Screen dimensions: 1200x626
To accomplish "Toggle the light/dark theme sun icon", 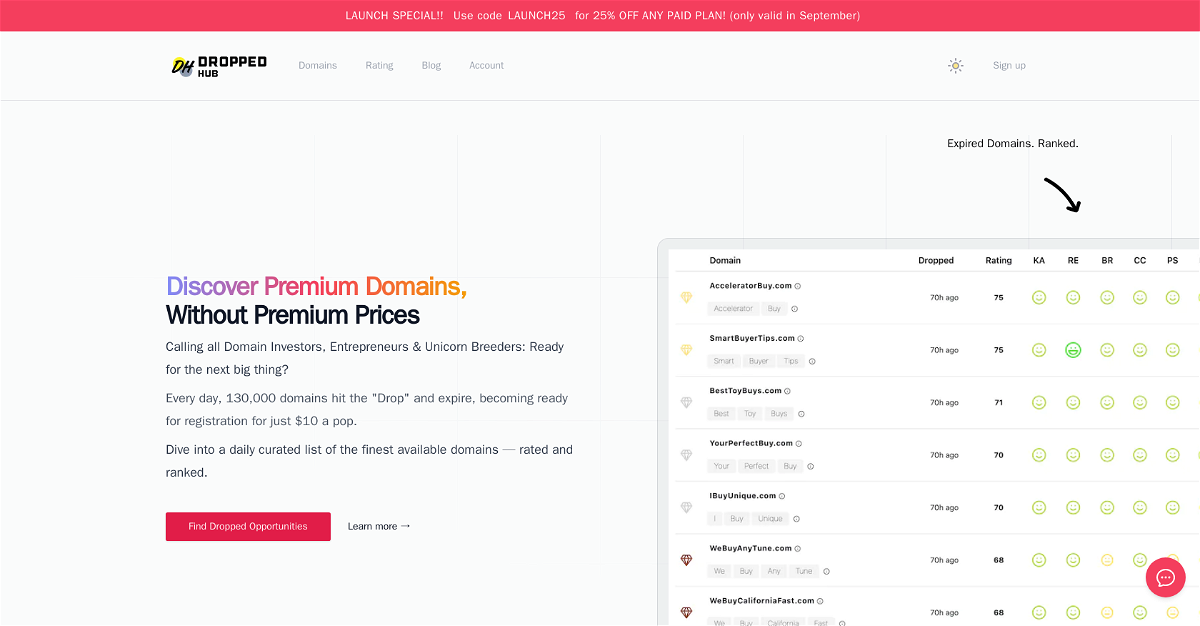I will coord(956,66).
